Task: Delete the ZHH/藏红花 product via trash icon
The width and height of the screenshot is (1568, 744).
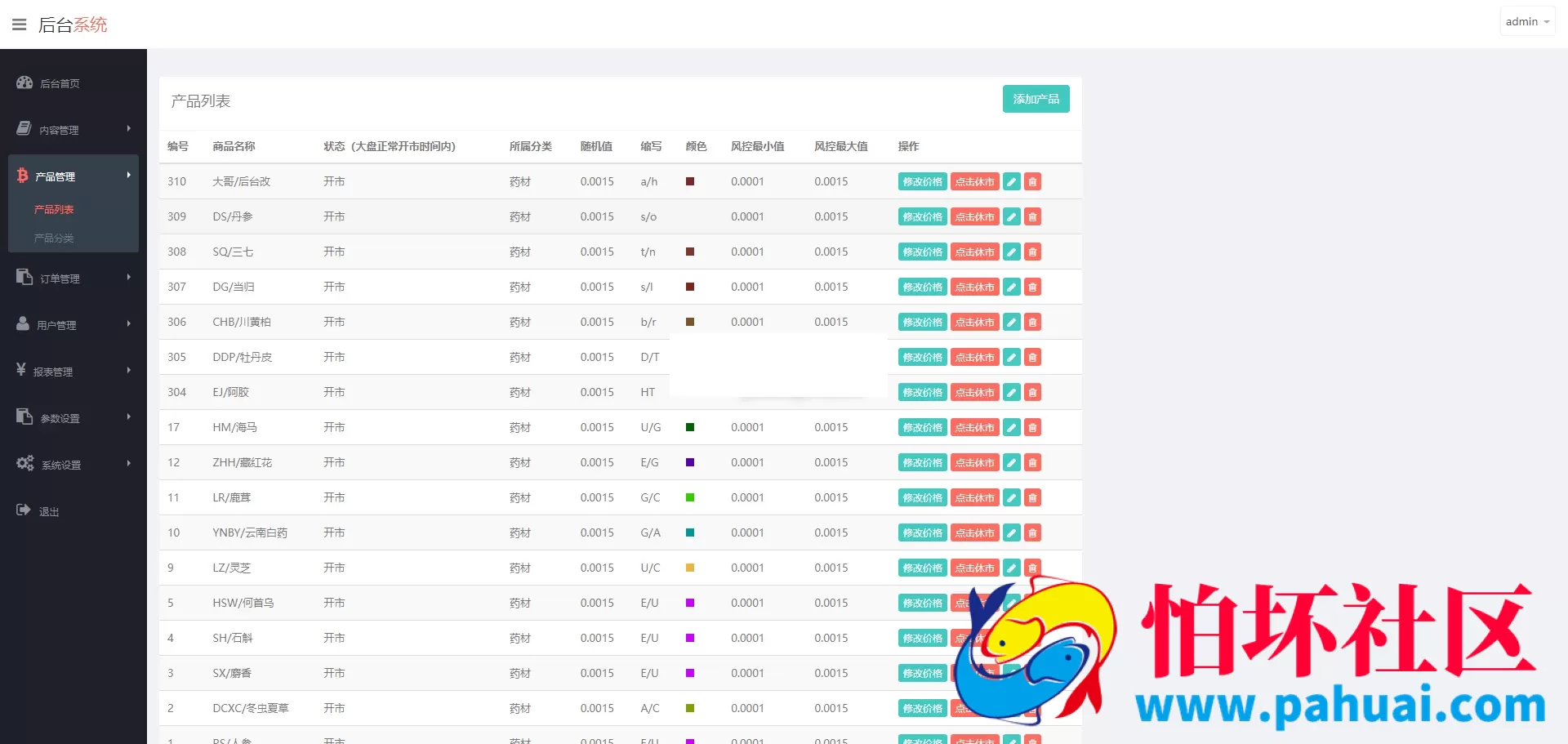Action: (1032, 463)
